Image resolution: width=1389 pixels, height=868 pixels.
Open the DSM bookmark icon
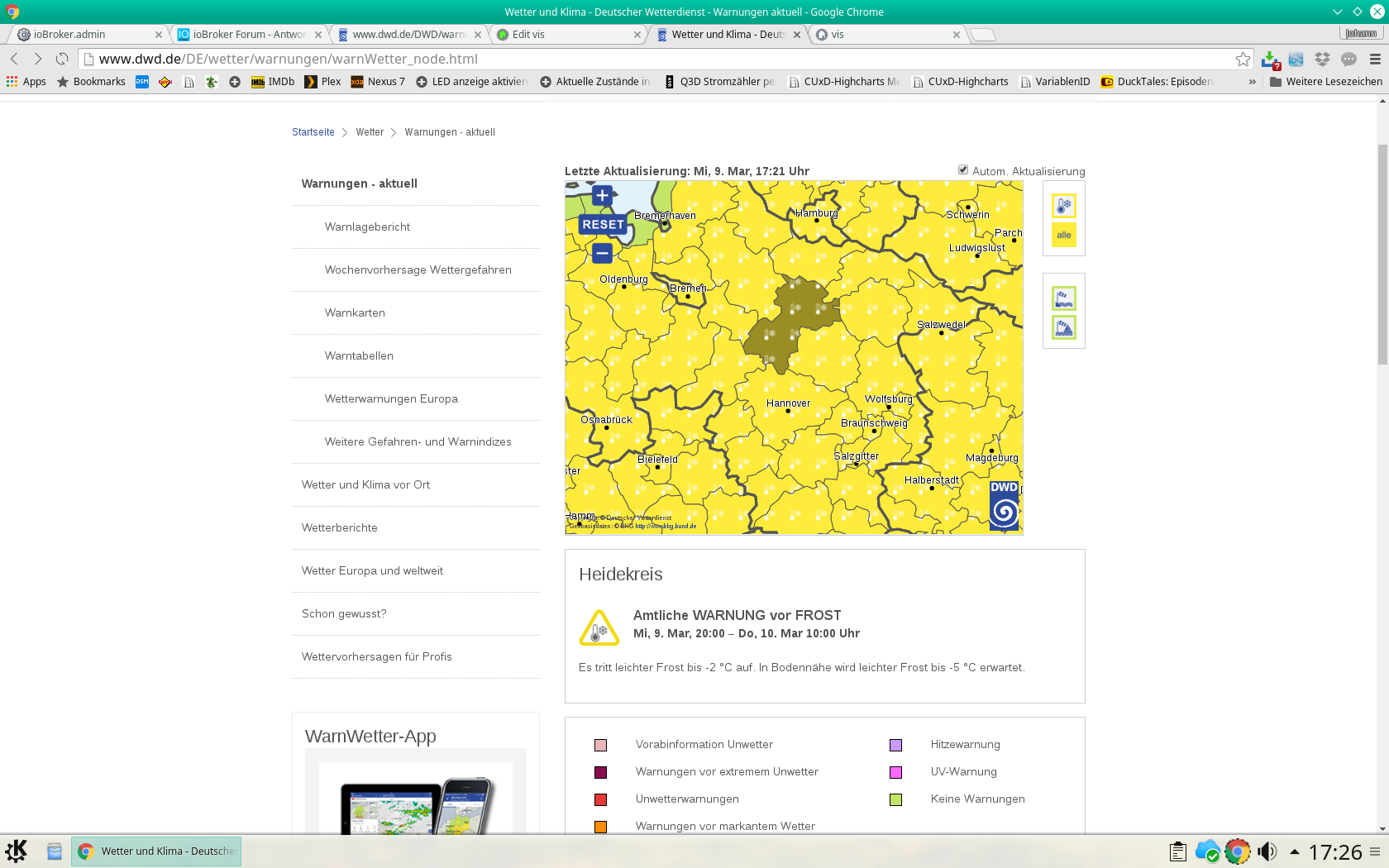tap(142, 82)
